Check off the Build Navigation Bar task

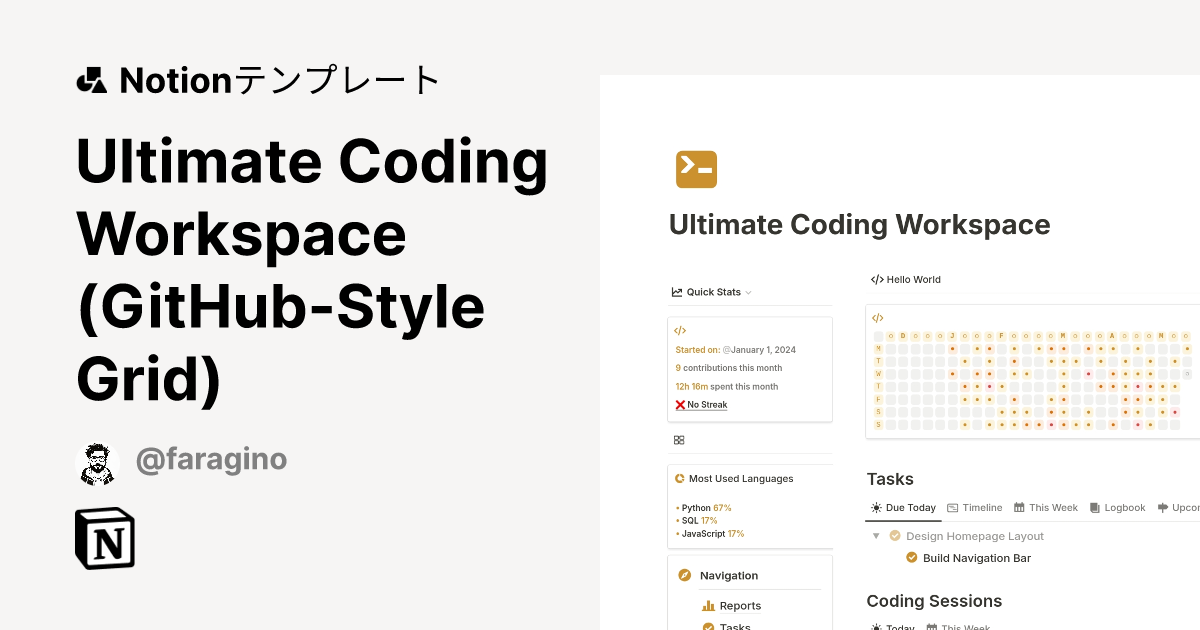pos(911,557)
